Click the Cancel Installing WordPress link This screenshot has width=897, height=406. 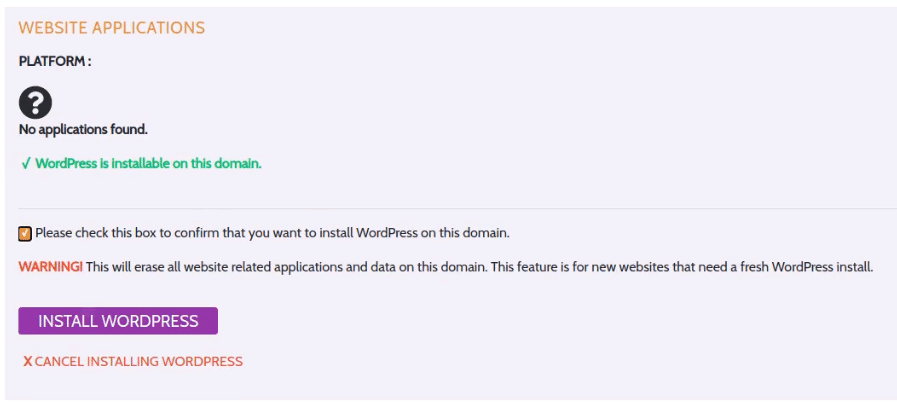pyautogui.click(x=133, y=361)
